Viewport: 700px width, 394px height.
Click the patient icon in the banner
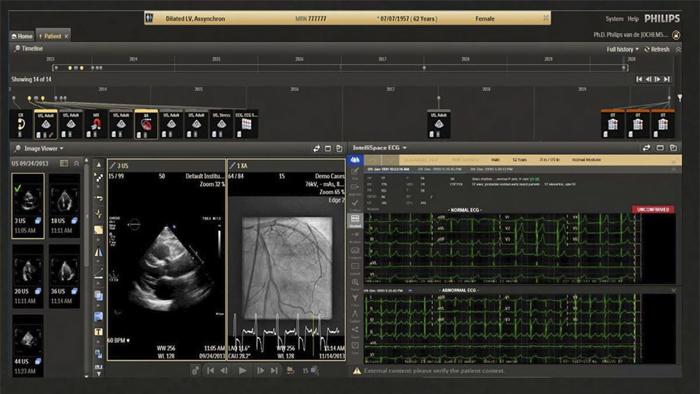150,18
